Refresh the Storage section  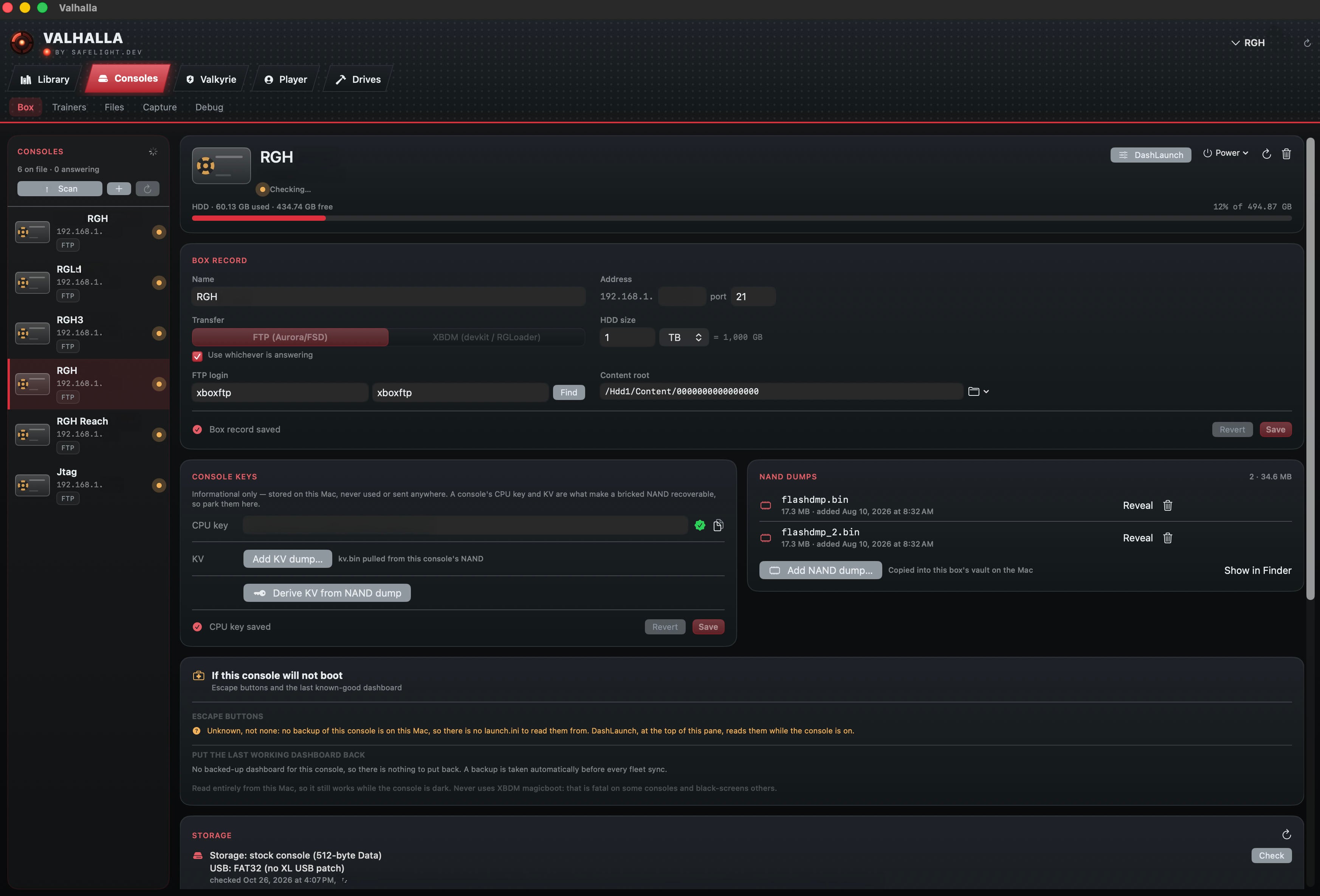click(1286, 835)
